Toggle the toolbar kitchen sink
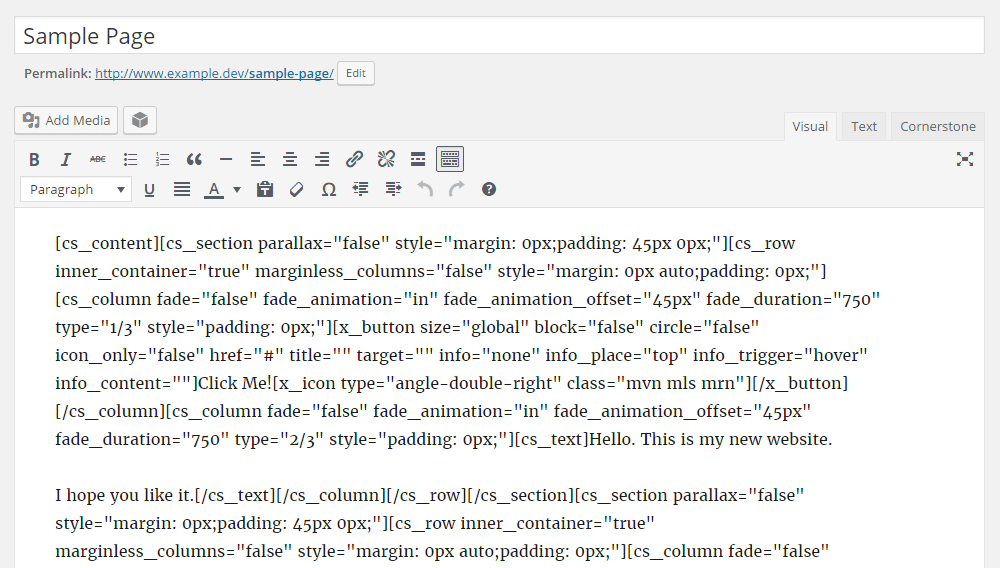This screenshot has height=568, width=1000. [x=450, y=159]
